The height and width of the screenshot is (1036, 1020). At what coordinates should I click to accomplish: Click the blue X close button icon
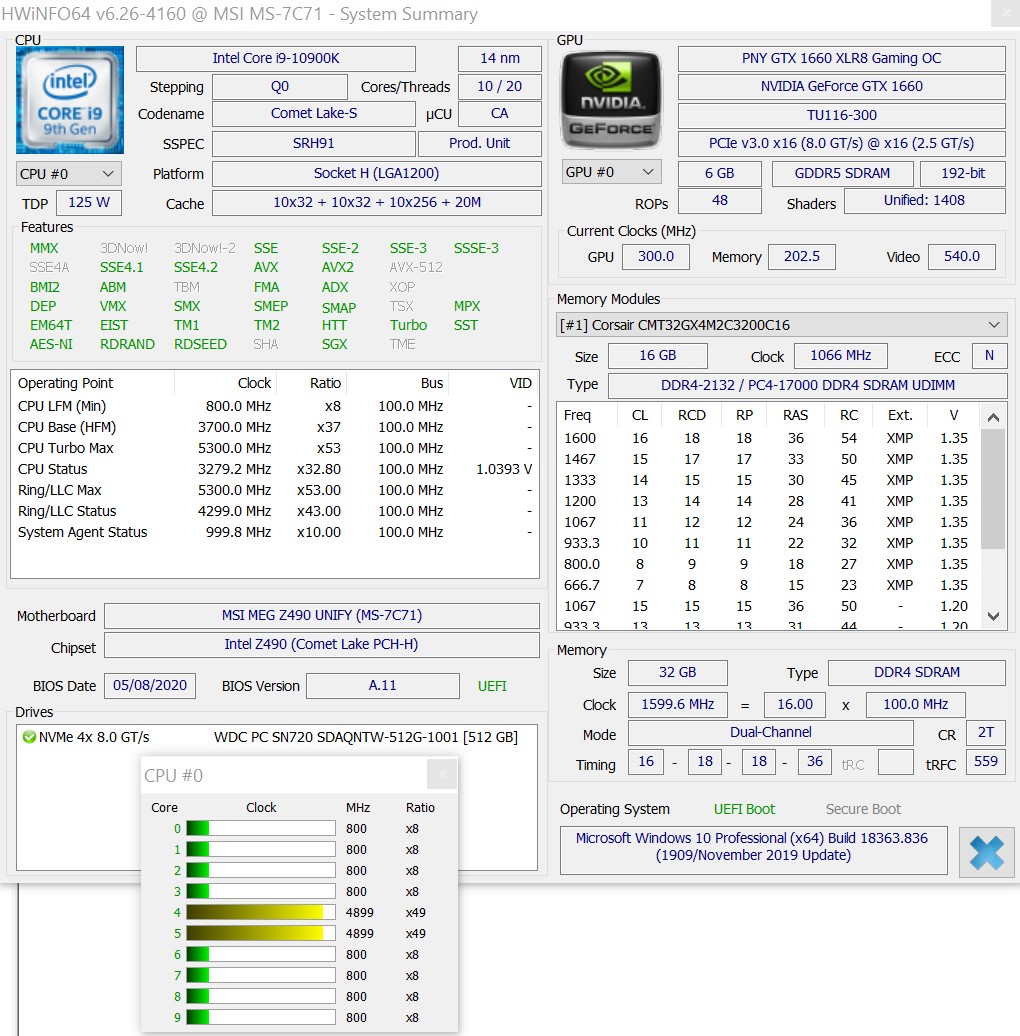(986, 852)
